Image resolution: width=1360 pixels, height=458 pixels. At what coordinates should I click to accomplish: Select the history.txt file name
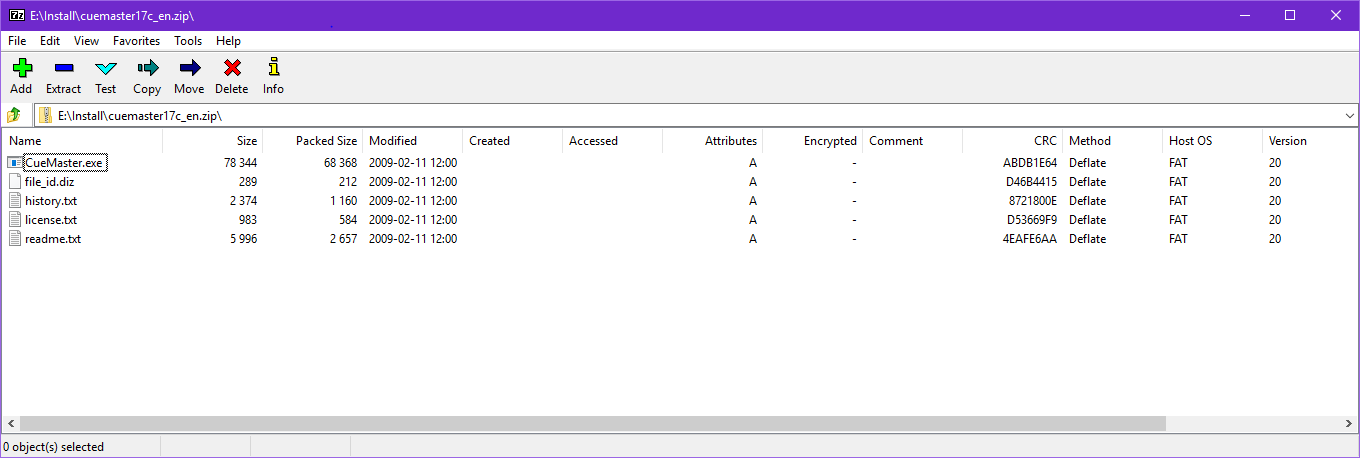coord(51,201)
